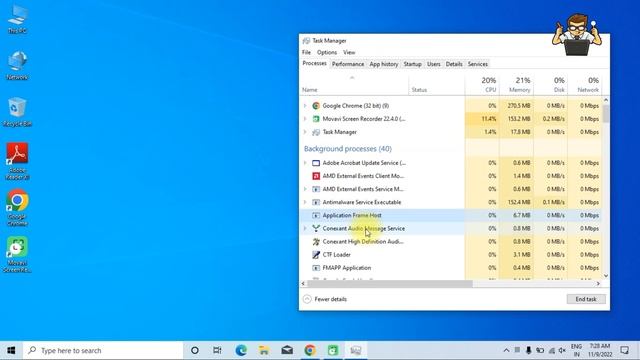The width and height of the screenshot is (640, 360).
Task: Click Cortana circle icon on taskbar
Action: tap(195, 350)
